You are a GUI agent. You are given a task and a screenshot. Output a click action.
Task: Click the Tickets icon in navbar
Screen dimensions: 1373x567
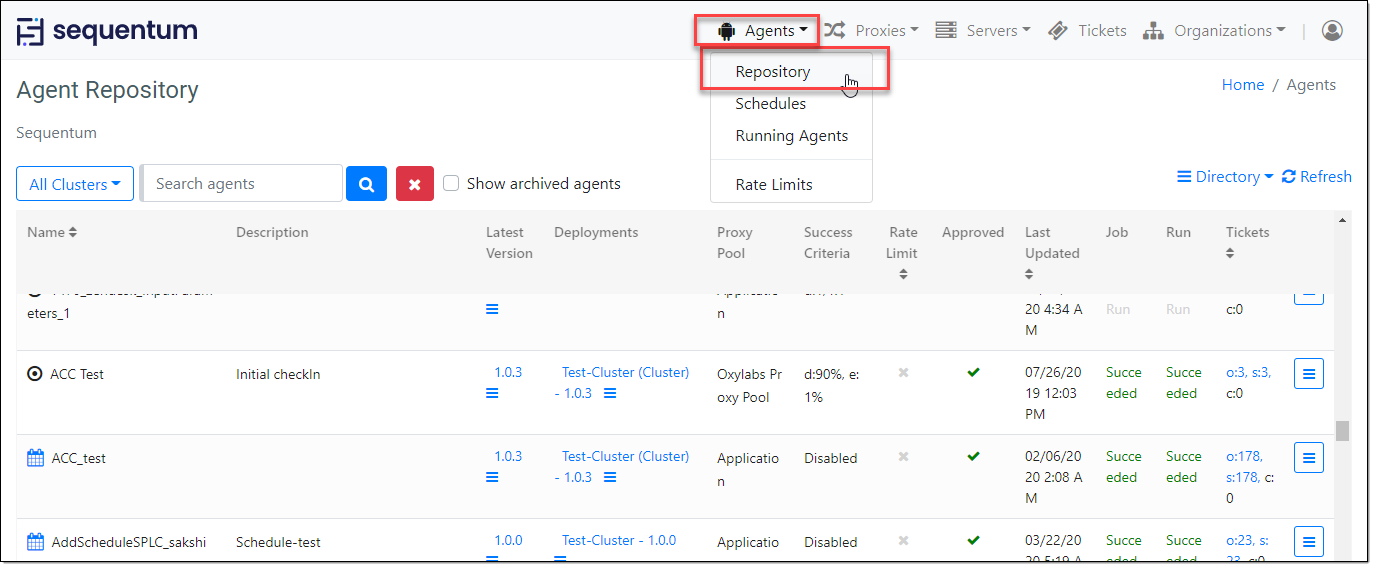point(1058,31)
